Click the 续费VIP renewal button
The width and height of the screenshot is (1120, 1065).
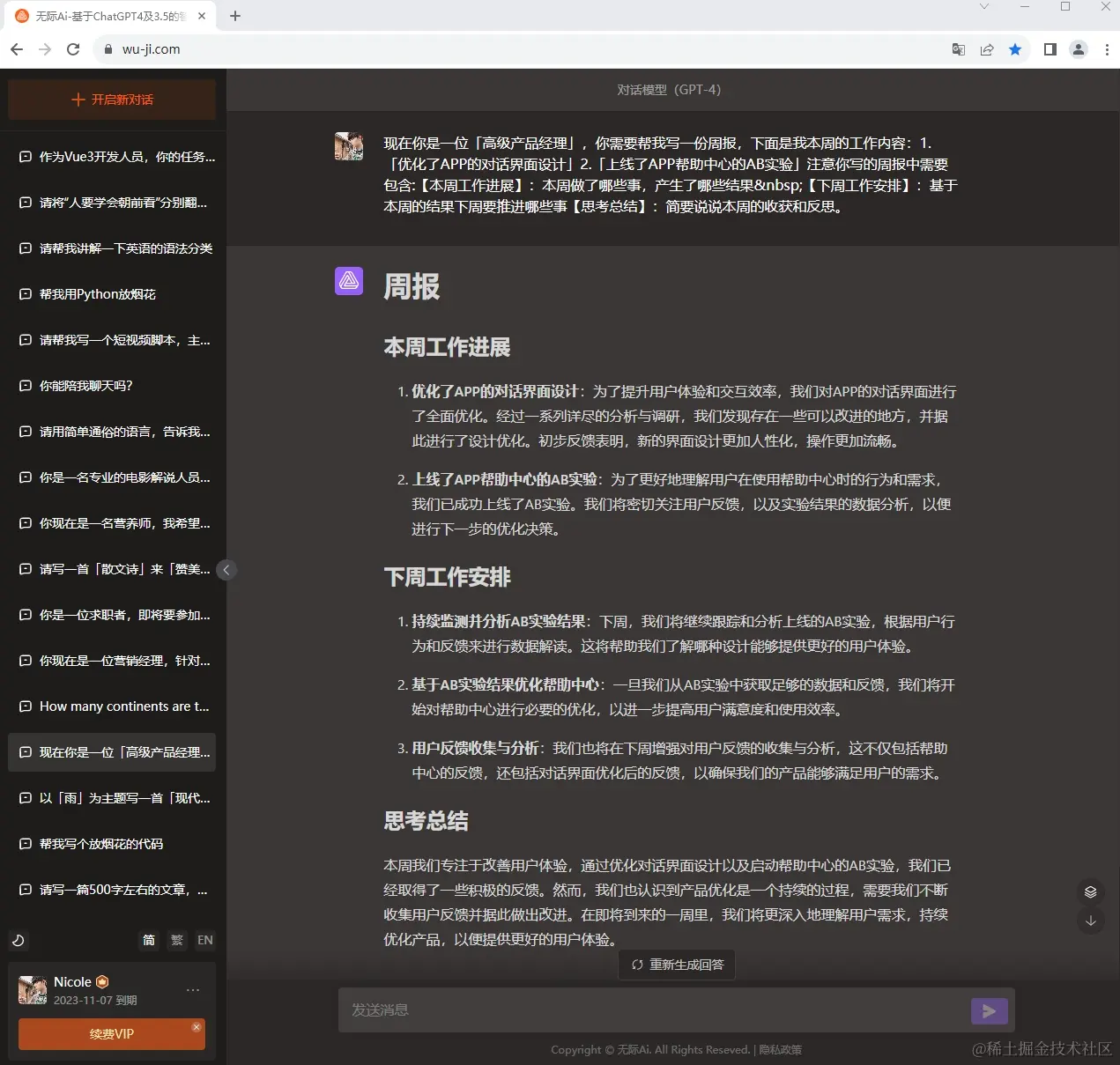(111, 1034)
